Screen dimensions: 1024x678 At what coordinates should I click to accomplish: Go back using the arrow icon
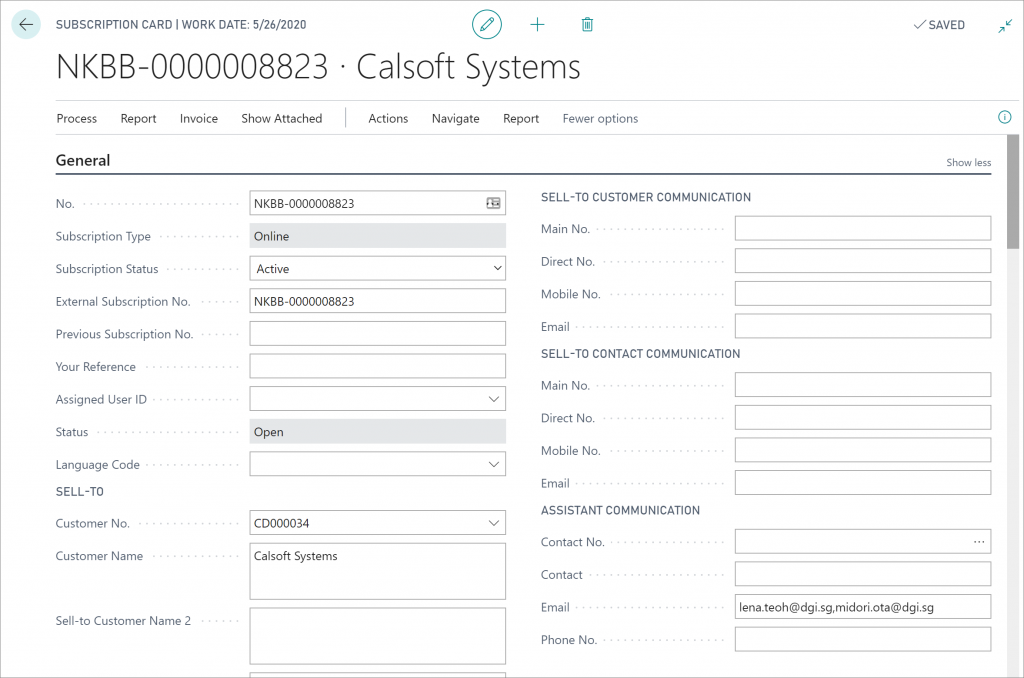click(26, 25)
